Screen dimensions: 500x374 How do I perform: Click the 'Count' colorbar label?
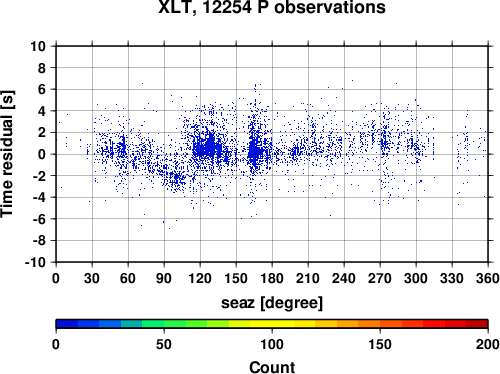tap(272, 367)
